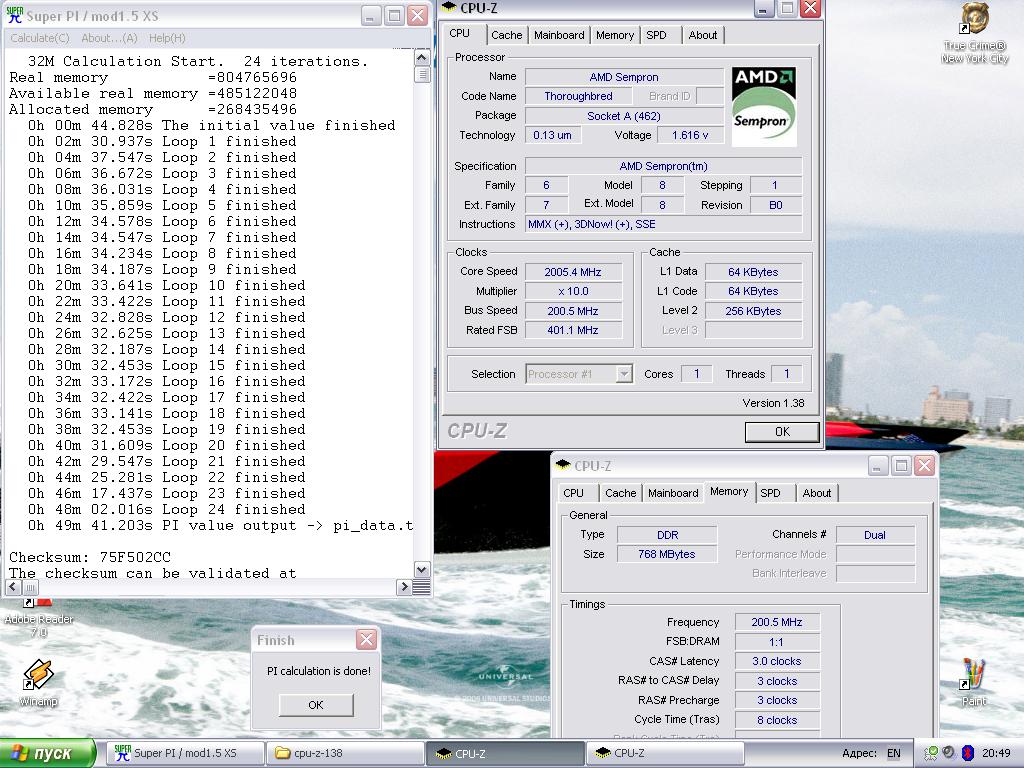Click OK in the top CPU-Z window
The image size is (1024, 768).
[782, 432]
